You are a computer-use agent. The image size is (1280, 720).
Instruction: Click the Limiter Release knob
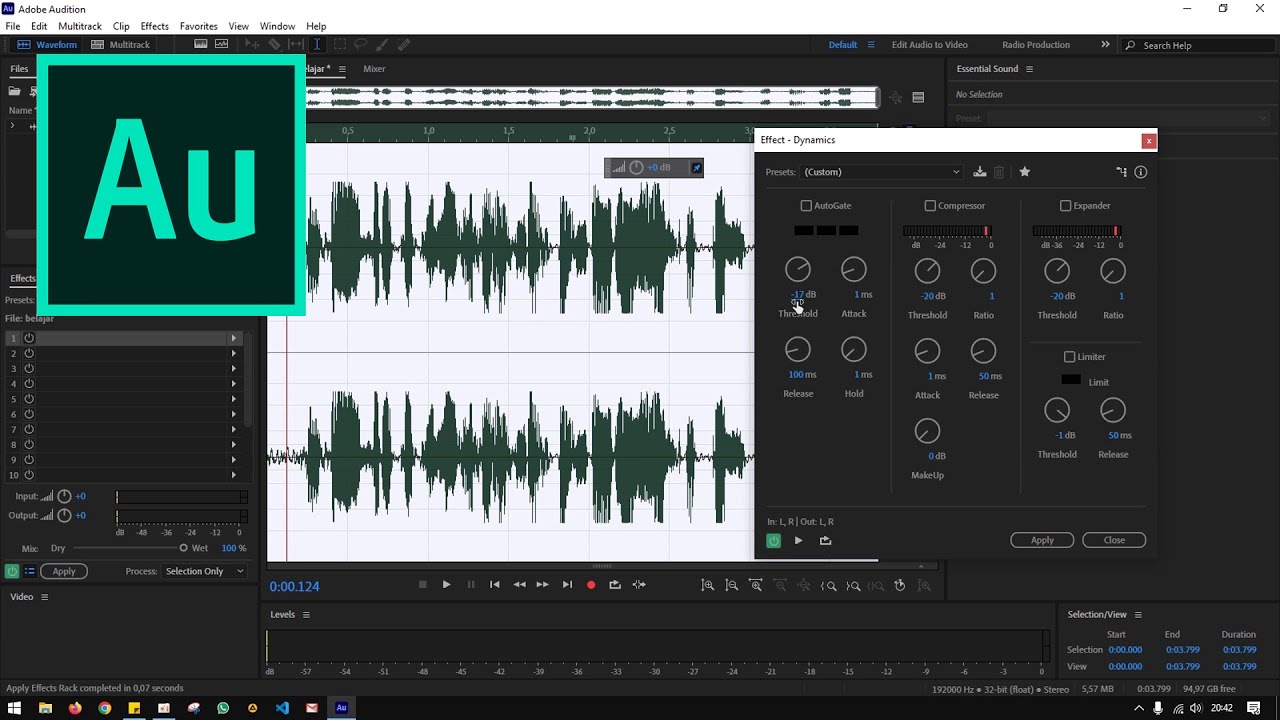1113,410
